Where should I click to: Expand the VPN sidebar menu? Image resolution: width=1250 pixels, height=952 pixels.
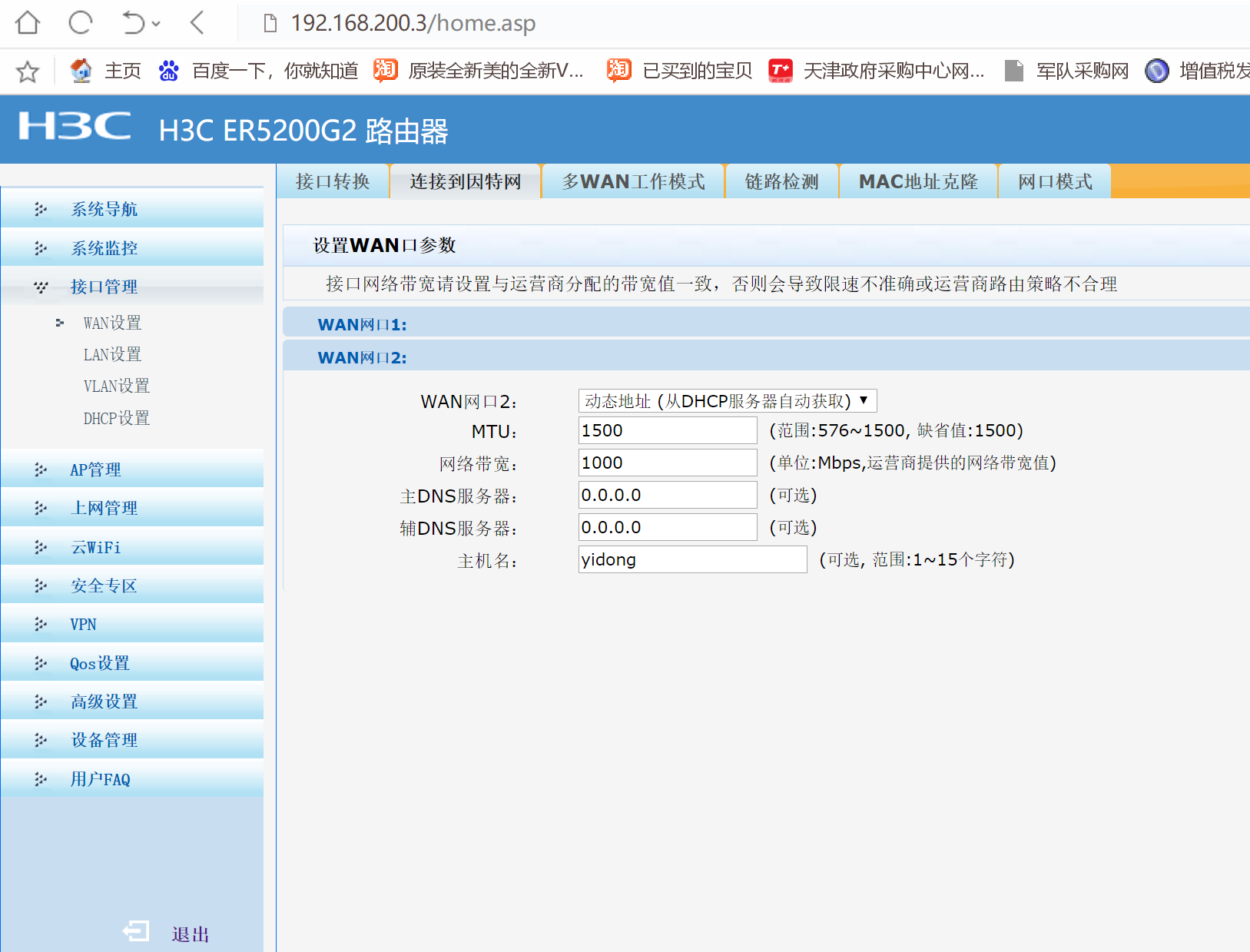click(x=132, y=624)
